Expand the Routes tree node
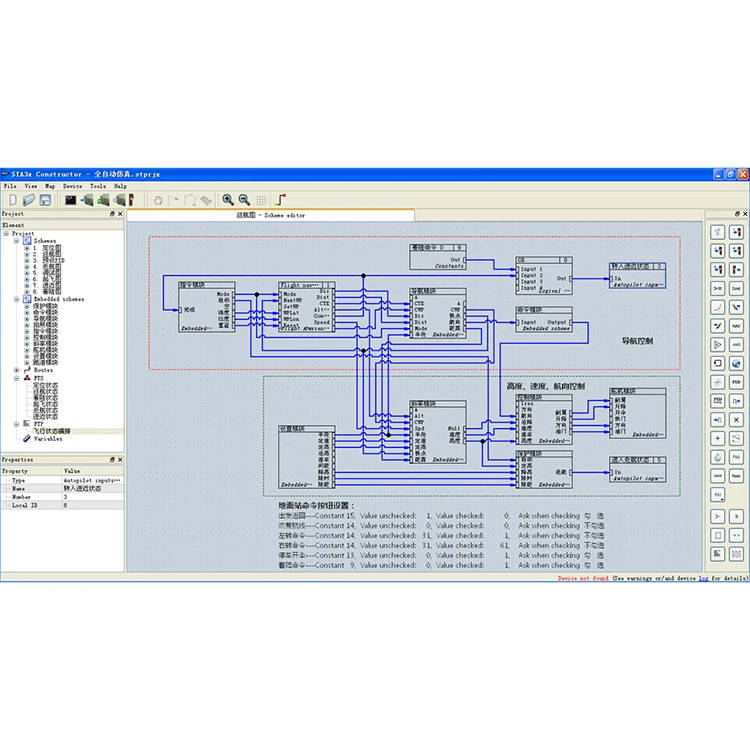The image size is (750, 750). (16, 370)
